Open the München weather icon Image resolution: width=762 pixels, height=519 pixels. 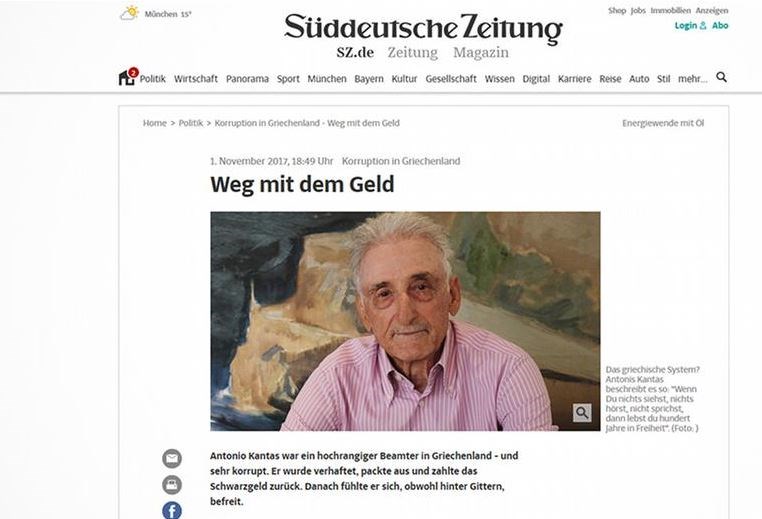coord(130,13)
